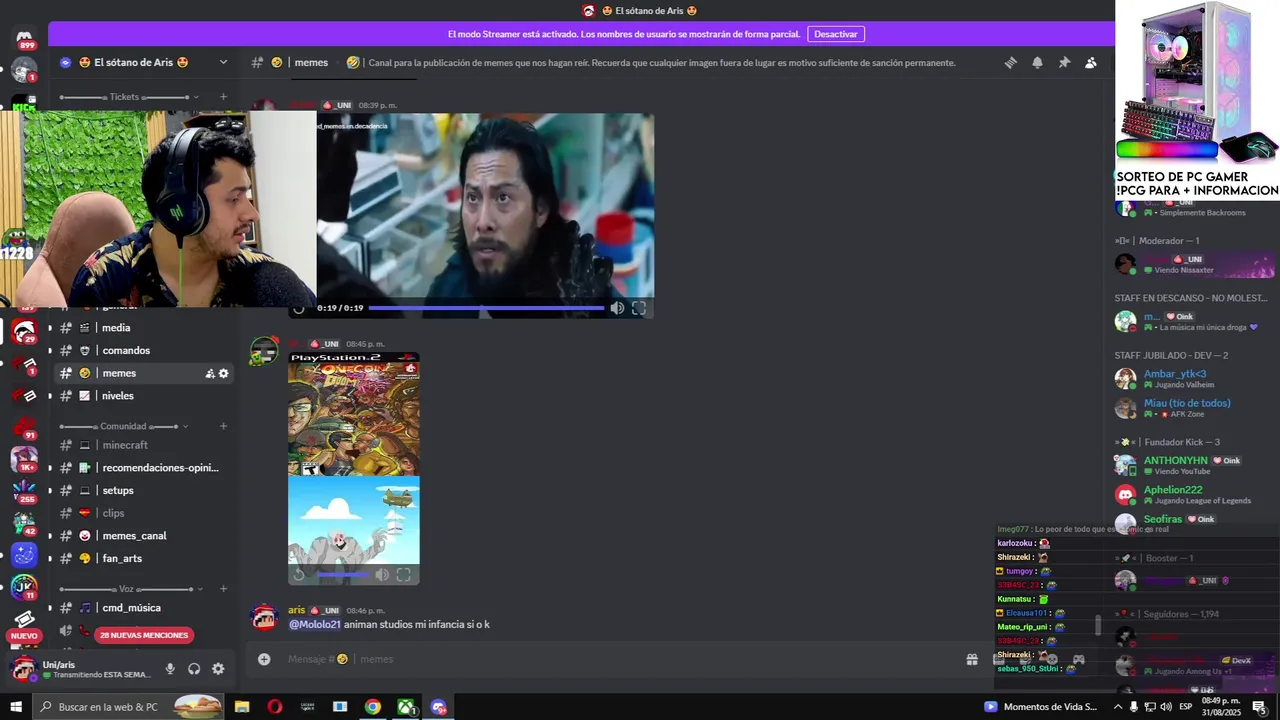Image resolution: width=1280 pixels, height=720 pixels.
Task: Replay the first video
Action: pyautogui.click(x=298, y=308)
